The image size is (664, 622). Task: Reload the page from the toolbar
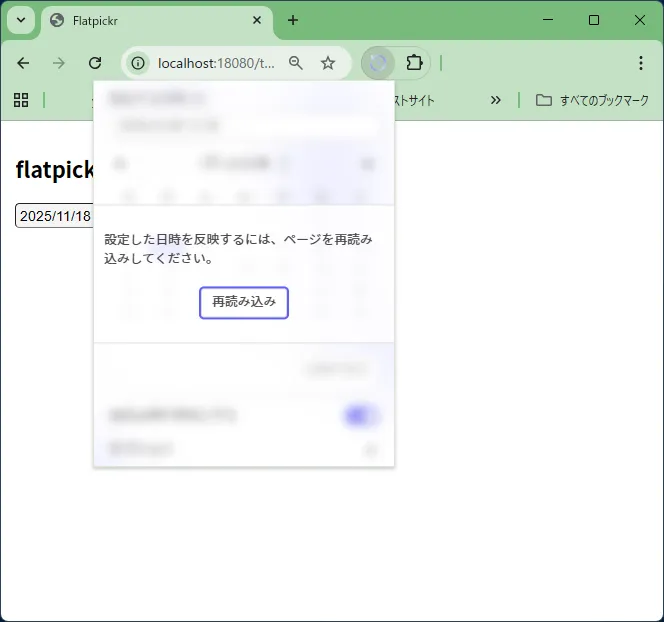95,63
